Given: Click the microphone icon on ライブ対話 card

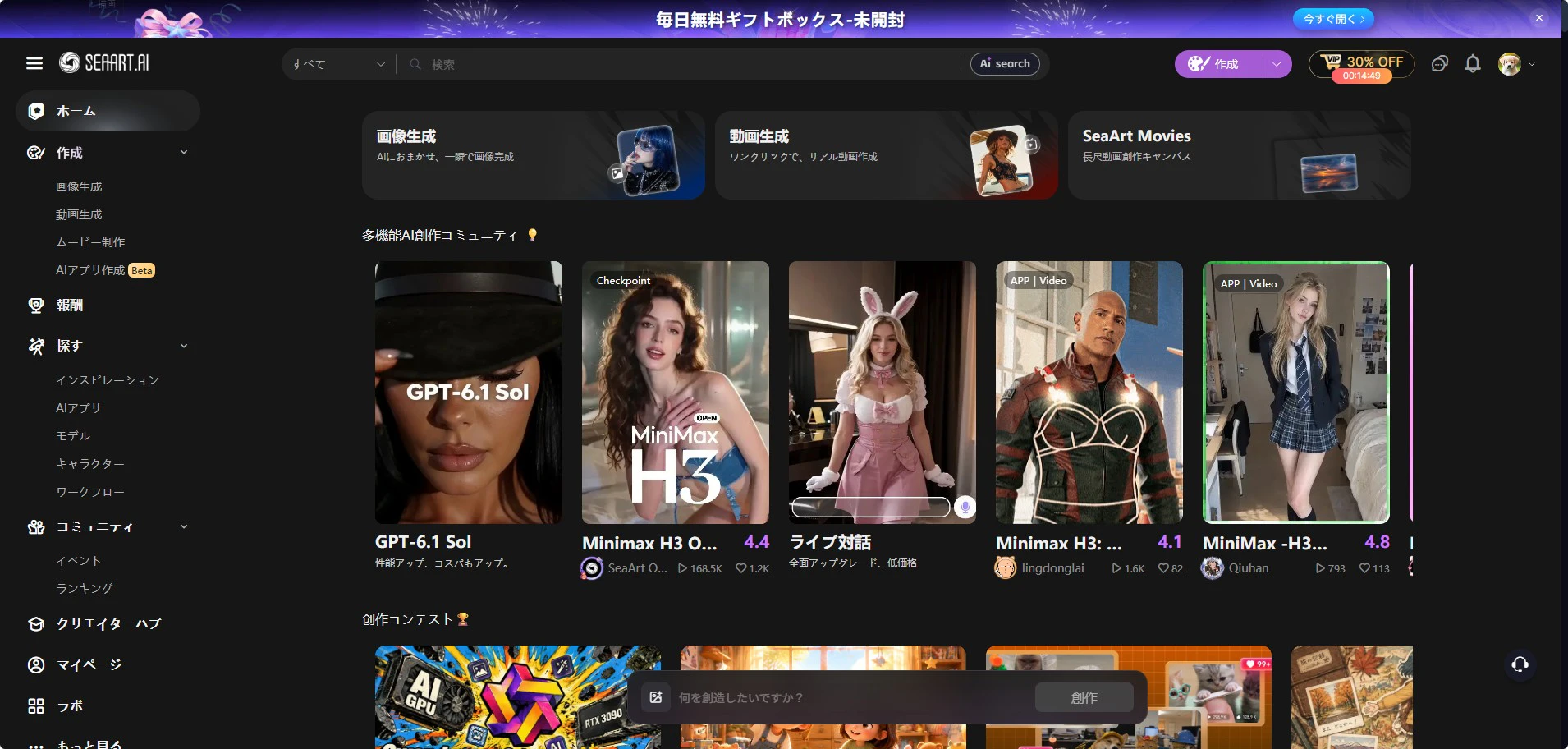Looking at the screenshot, I should coord(965,507).
